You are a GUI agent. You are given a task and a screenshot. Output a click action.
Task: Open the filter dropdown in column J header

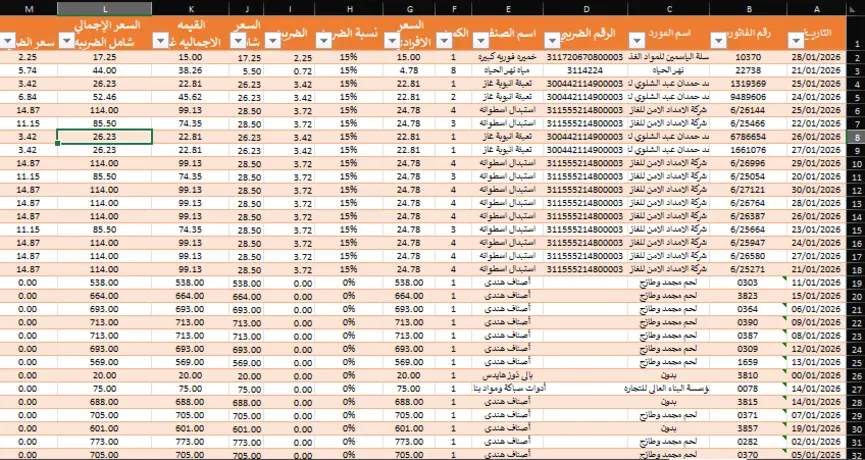(x=238, y=41)
